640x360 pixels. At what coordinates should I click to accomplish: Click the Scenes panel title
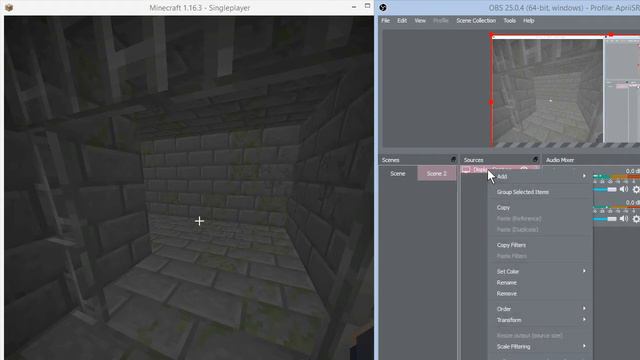(391, 160)
